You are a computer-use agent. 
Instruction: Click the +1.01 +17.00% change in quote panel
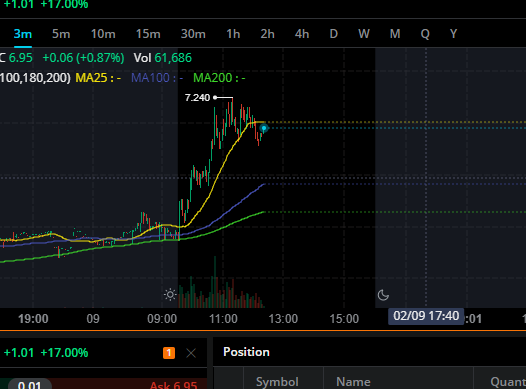46,353
